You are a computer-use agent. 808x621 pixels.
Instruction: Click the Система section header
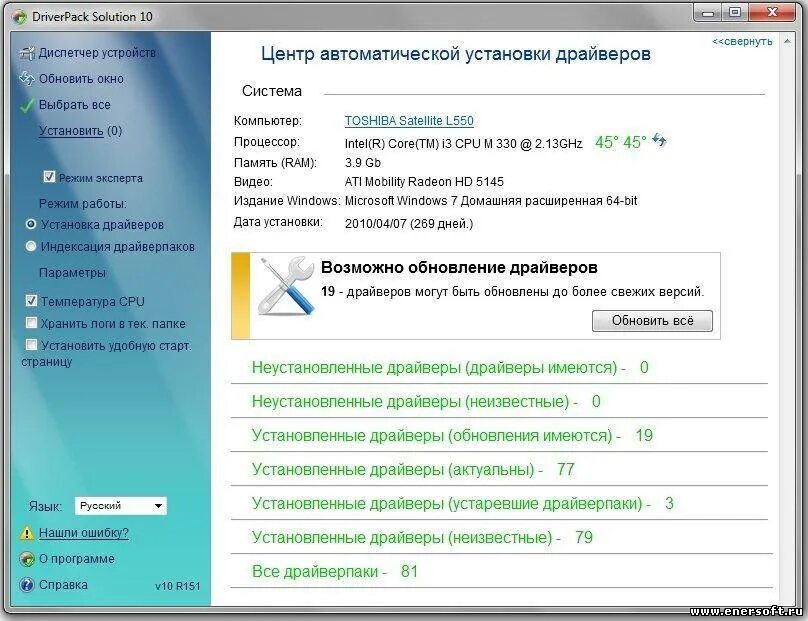[272, 91]
